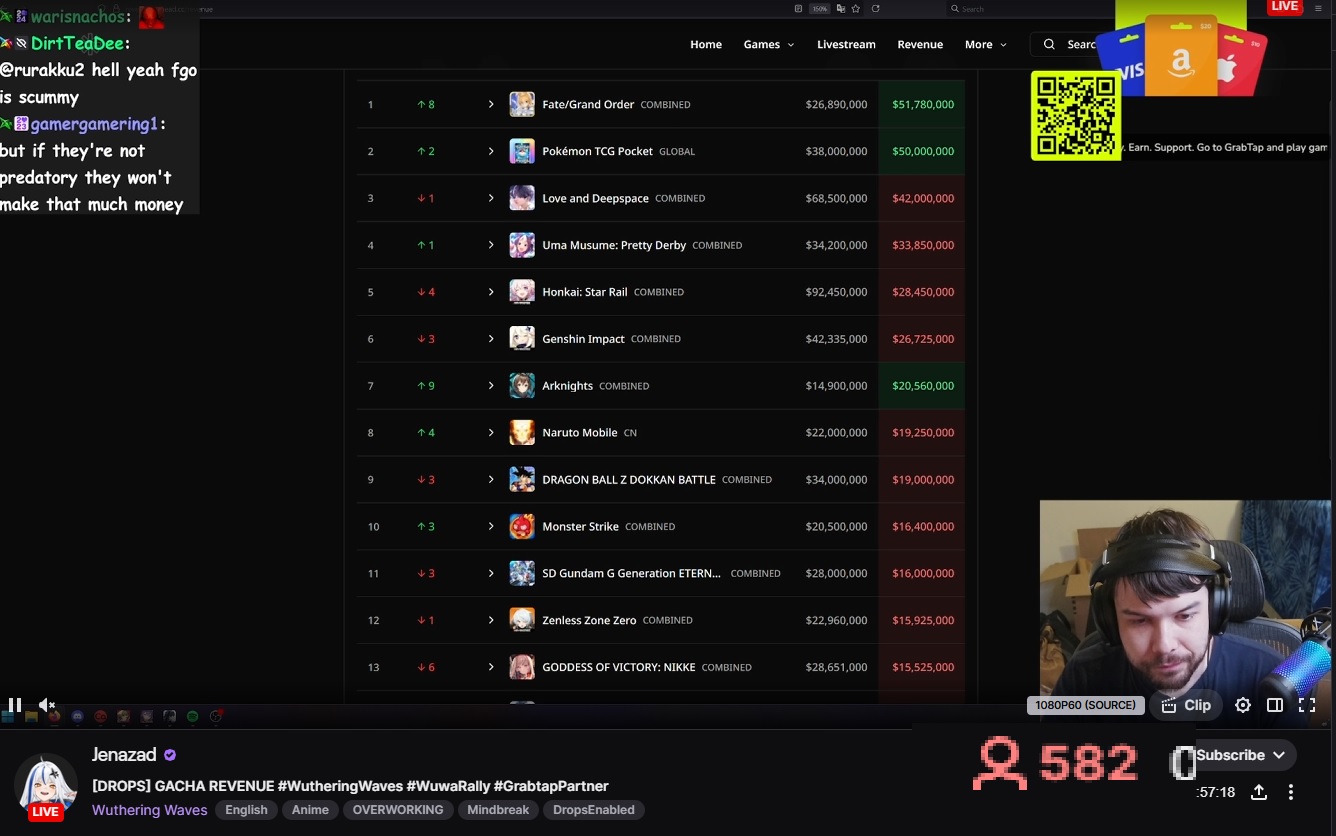Image resolution: width=1336 pixels, height=836 pixels.
Task: Select the Uma Musume: Pretty Derby title
Action: pos(614,245)
